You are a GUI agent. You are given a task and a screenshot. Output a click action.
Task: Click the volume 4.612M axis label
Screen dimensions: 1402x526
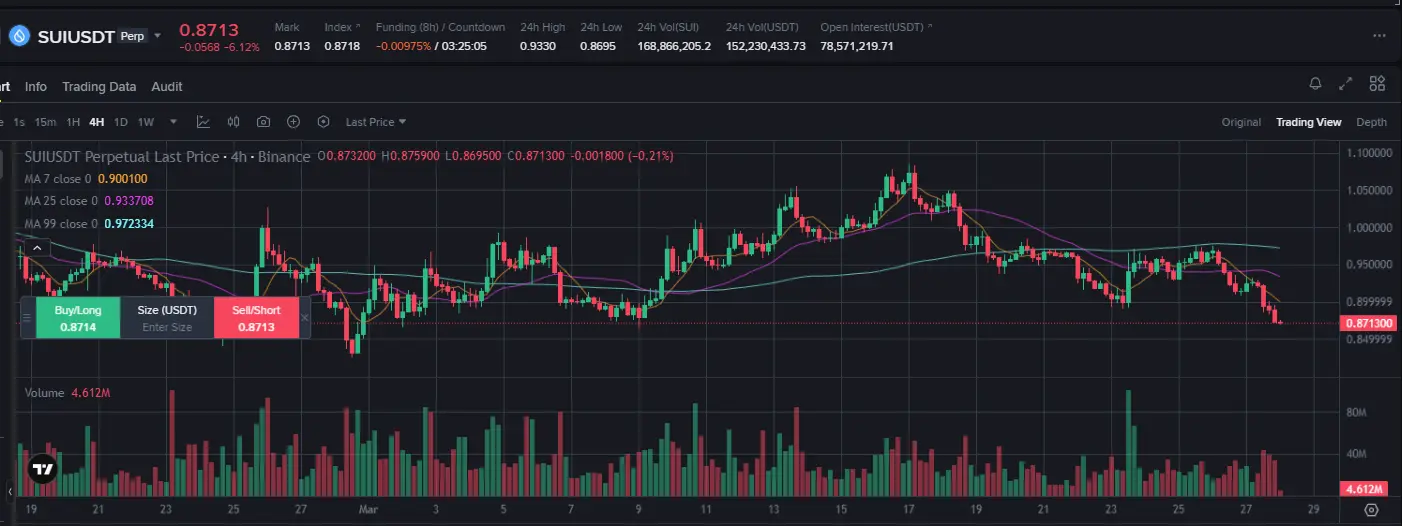pyautogui.click(x=1362, y=490)
